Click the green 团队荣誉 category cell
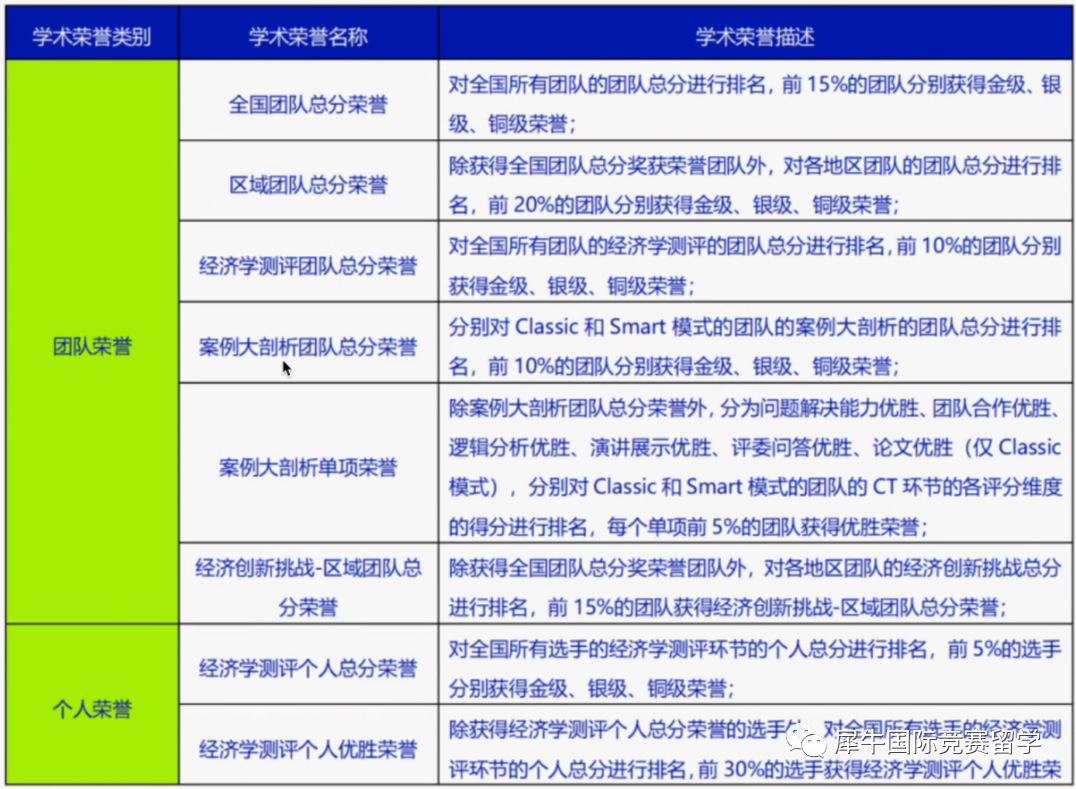Viewport: 1076px width, 789px height. [x=92, y=346]
